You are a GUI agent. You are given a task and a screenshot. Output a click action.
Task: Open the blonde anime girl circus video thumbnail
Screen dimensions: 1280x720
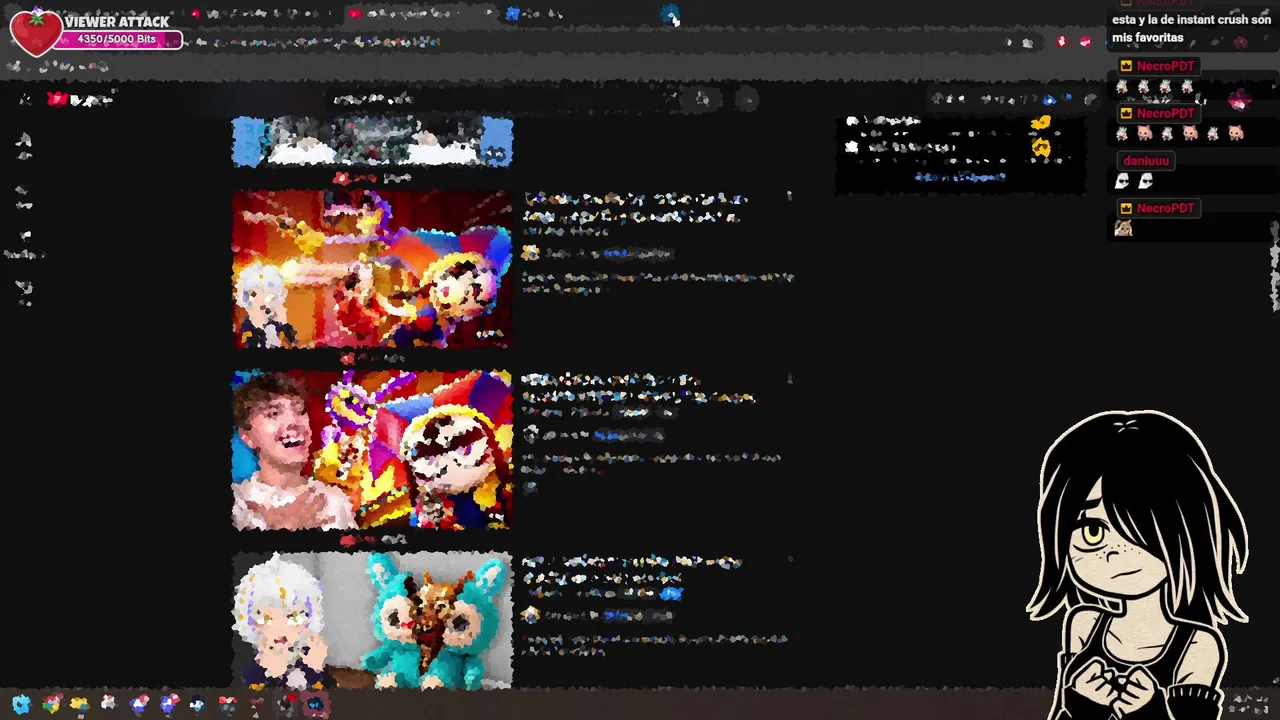(x=372, y=269)
